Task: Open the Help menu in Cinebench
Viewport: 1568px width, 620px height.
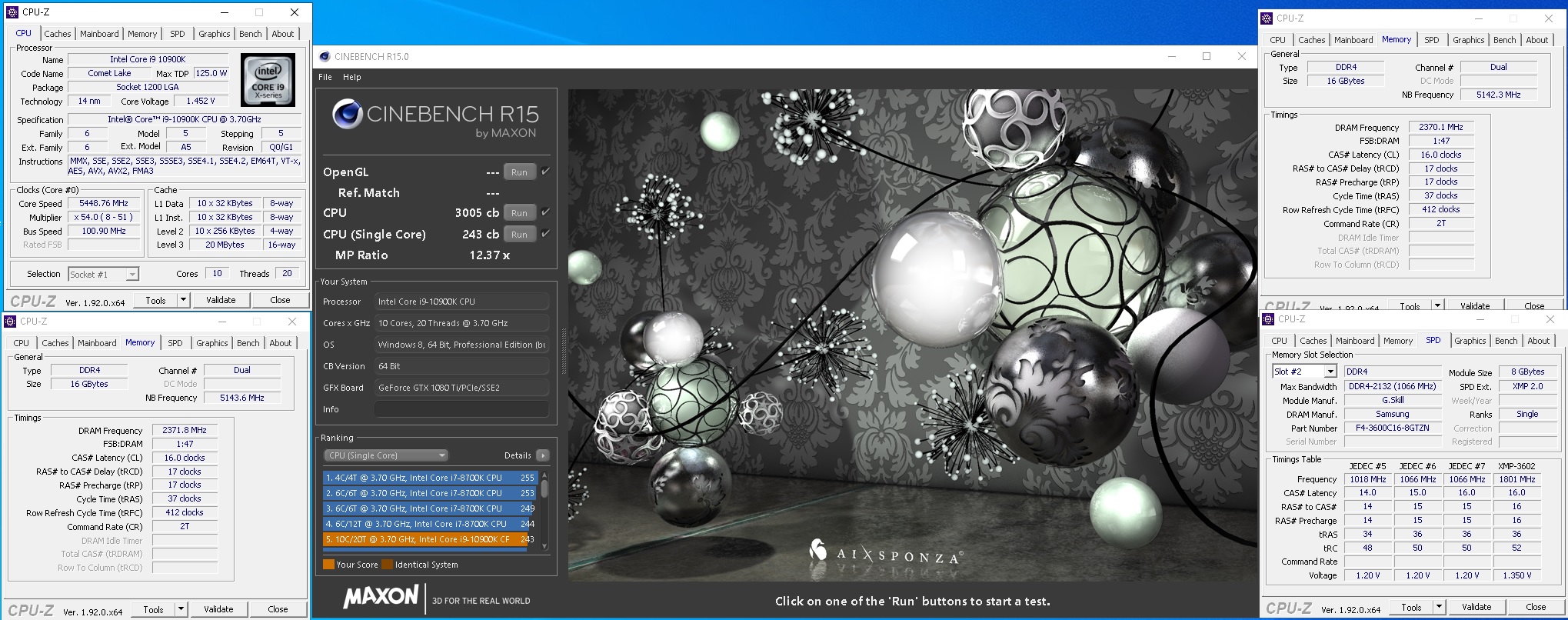Action: [351, 77]
